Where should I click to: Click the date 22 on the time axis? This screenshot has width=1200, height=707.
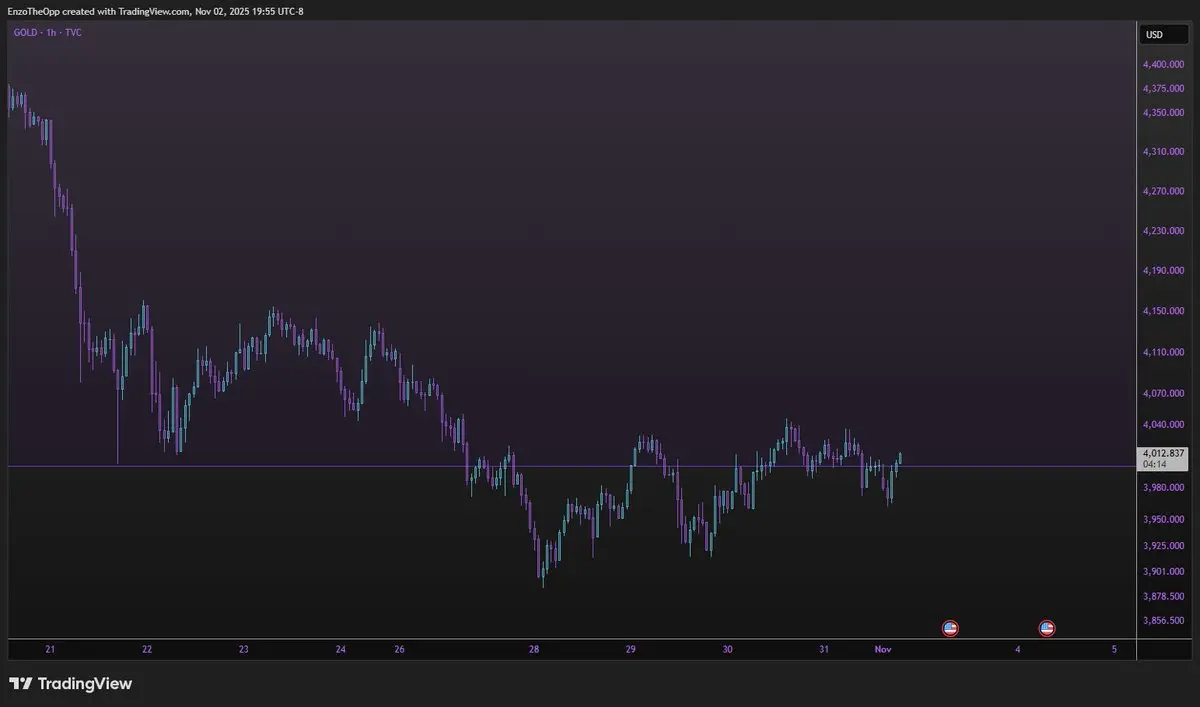147,649
